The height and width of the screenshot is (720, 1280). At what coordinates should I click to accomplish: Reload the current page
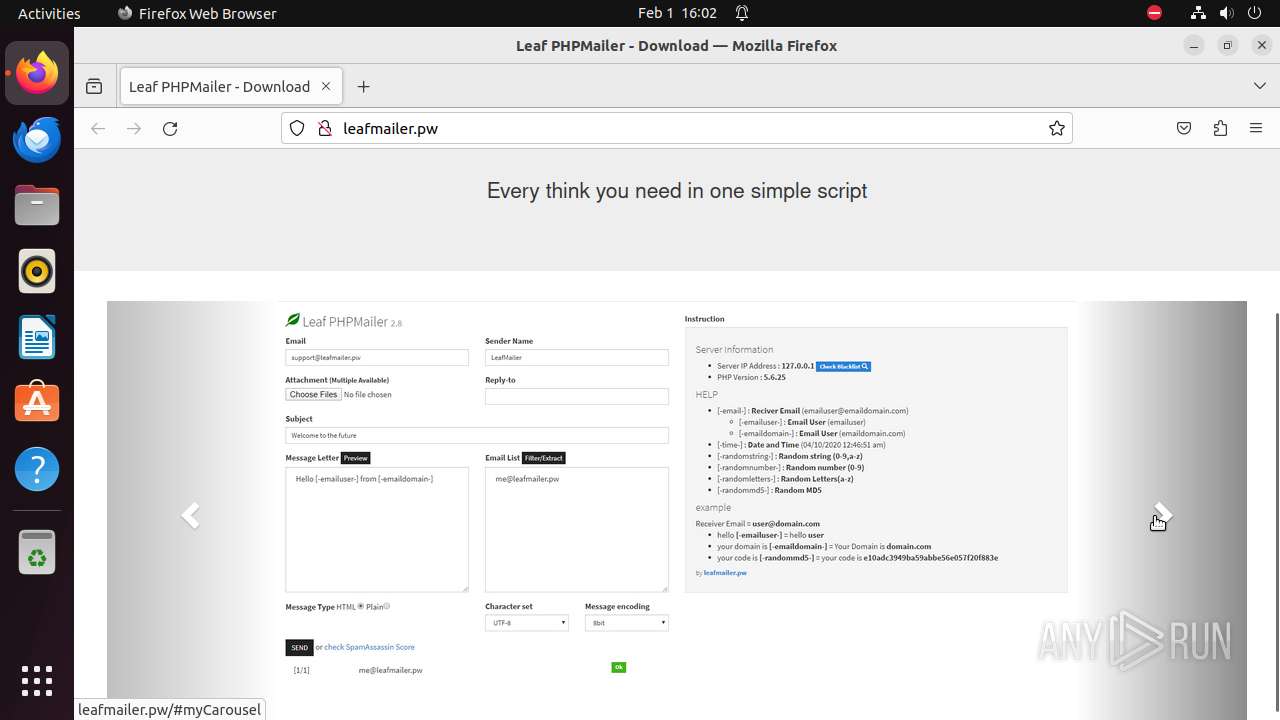[170, 128]
